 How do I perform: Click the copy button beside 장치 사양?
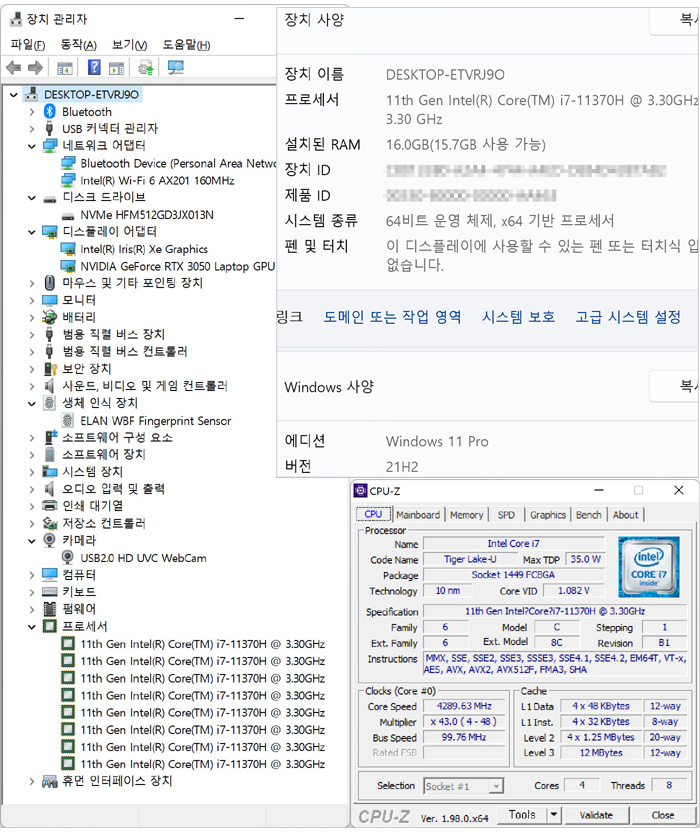(674, 20)
